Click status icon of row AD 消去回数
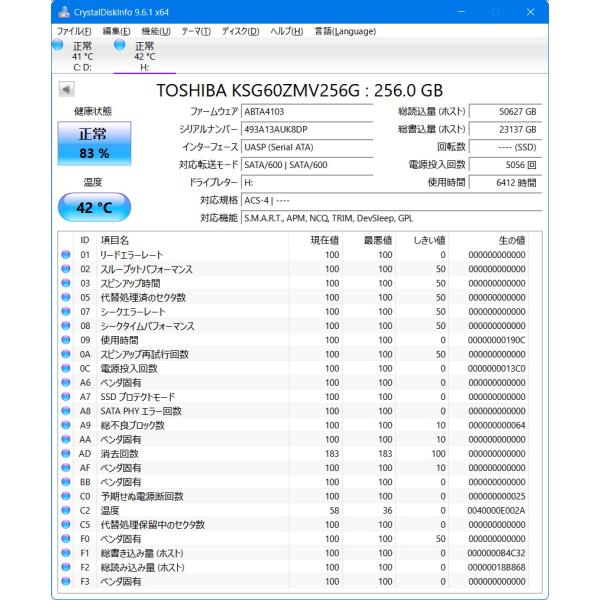The height and width of the screenshot is (600, 600). point(66,453)
